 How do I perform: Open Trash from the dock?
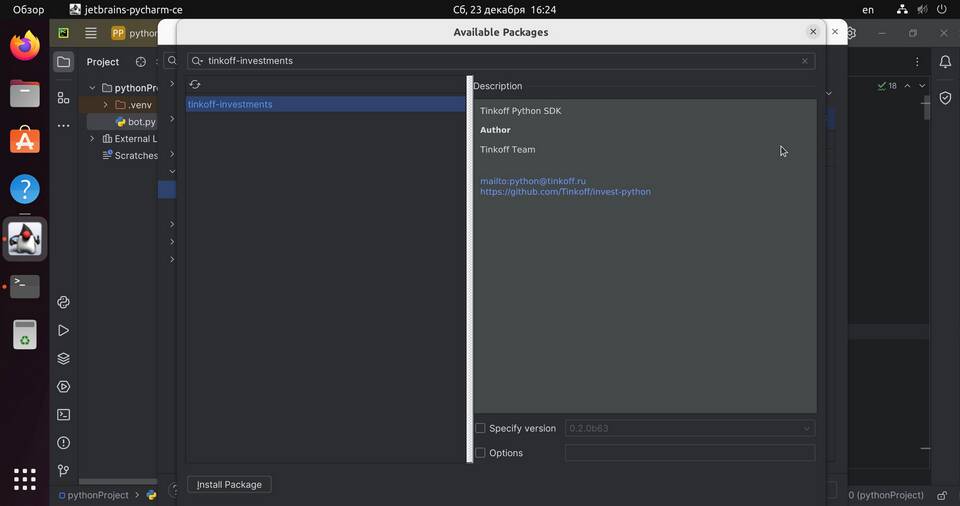click(x=24, y=334)
